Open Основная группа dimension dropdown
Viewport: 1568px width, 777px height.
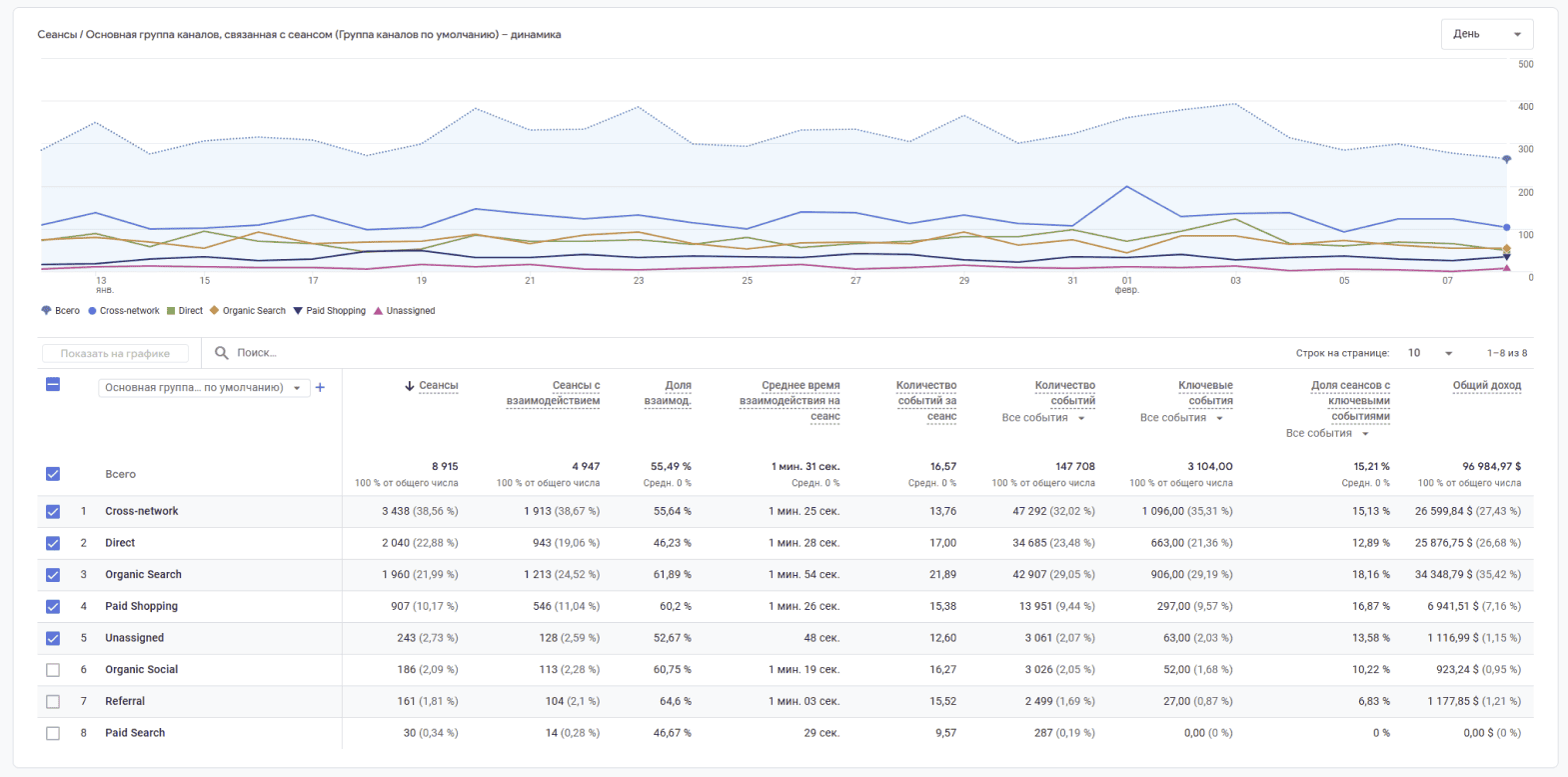pos(204,388)
